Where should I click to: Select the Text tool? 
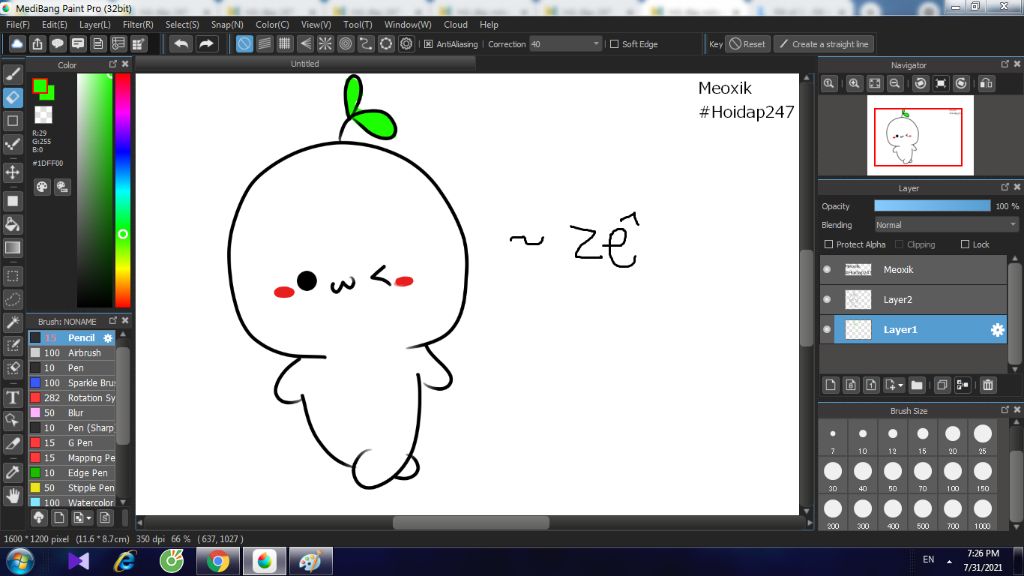point(12,398)
